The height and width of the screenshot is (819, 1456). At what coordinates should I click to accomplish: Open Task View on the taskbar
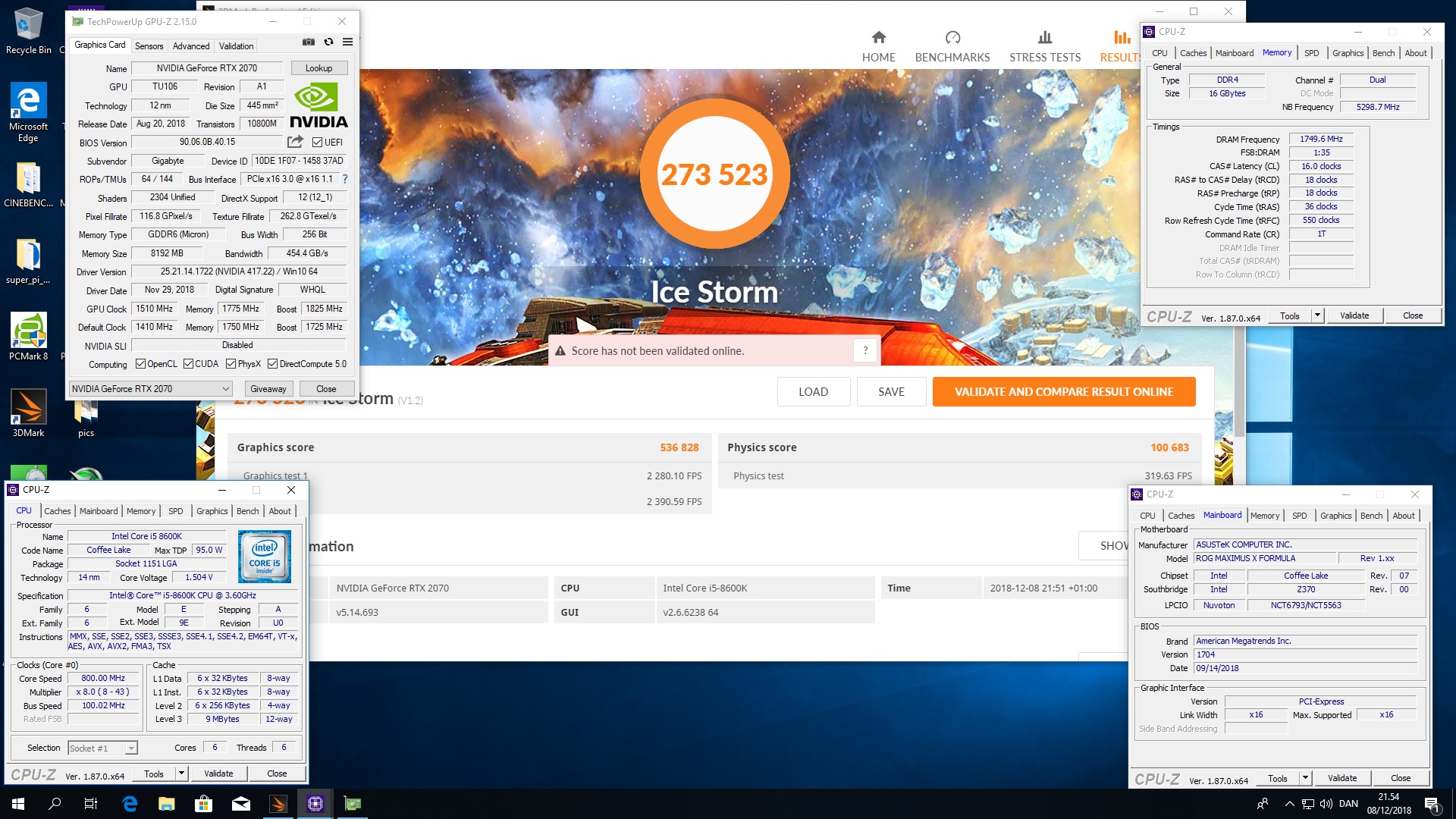[91, 804]
